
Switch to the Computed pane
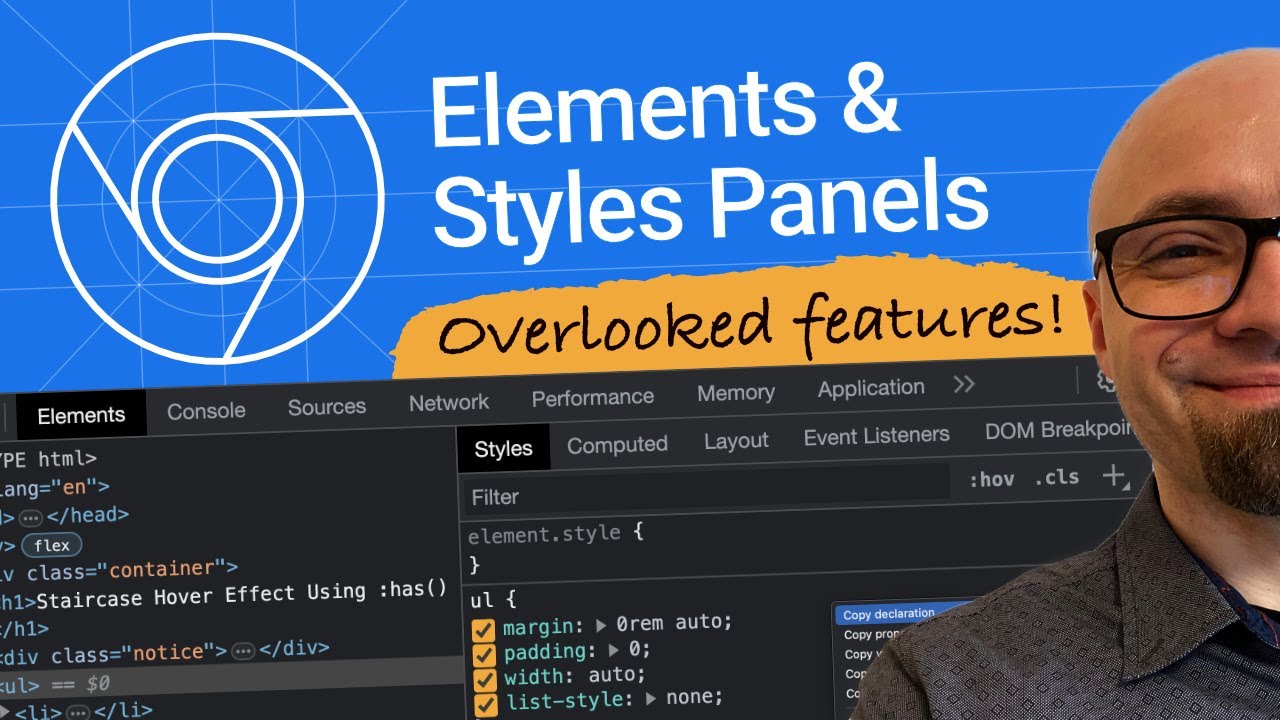[617, 445]
